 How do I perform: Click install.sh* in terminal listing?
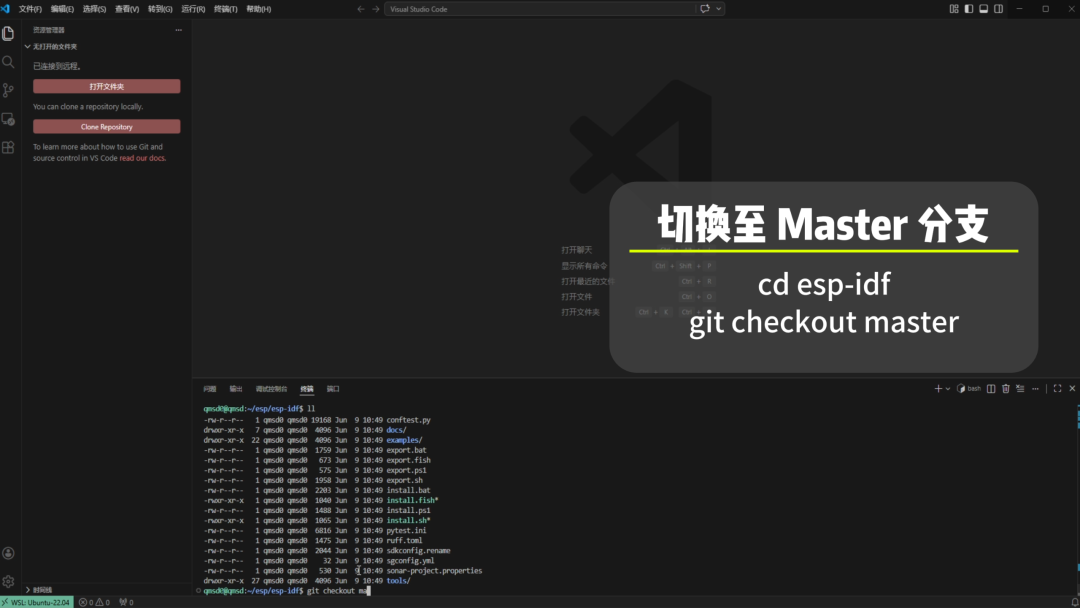408,521
